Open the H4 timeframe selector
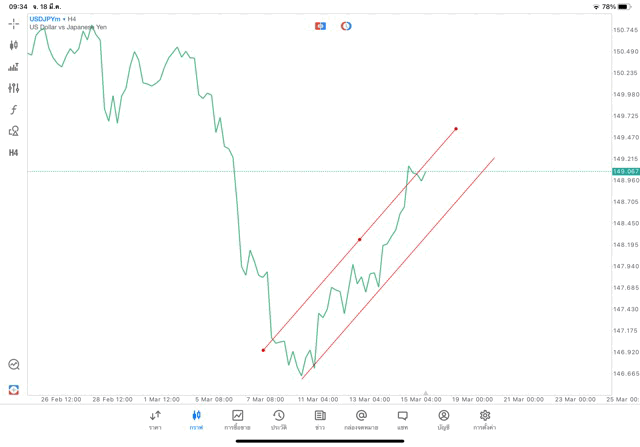 tap(13, 153)
